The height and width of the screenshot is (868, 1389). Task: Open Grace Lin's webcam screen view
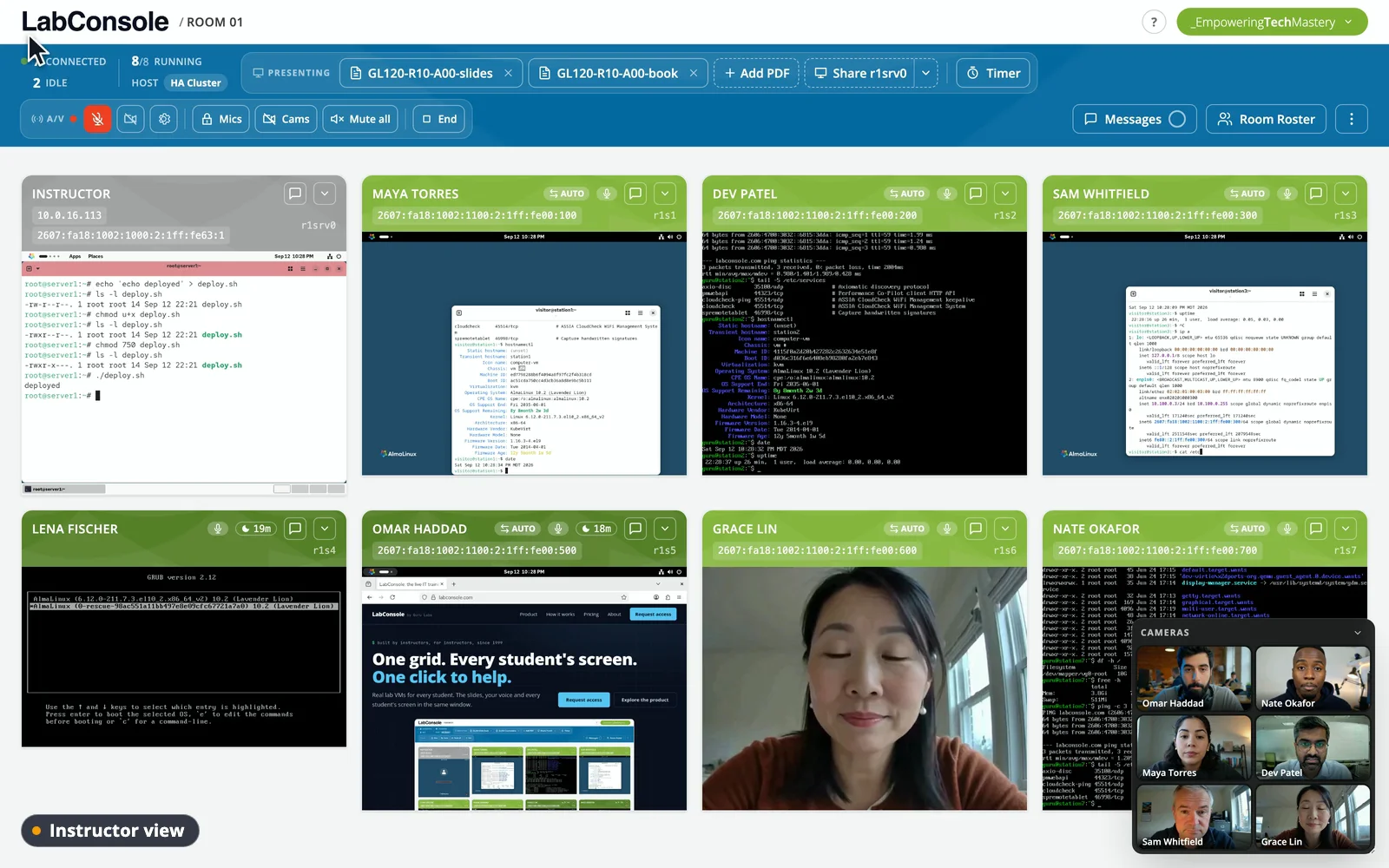[x=865, y=688]
